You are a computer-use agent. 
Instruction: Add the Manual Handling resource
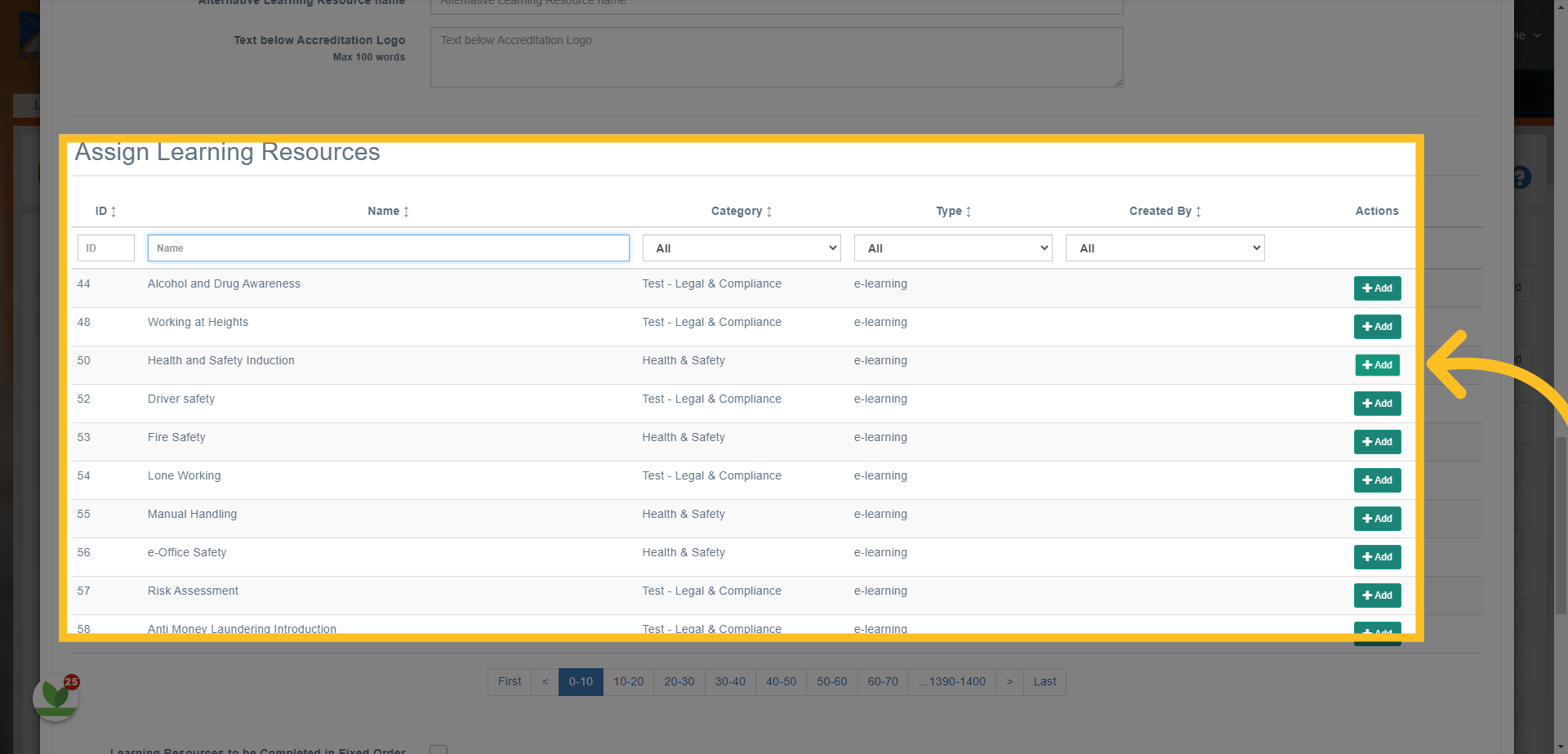click(x=1377, y=519)
